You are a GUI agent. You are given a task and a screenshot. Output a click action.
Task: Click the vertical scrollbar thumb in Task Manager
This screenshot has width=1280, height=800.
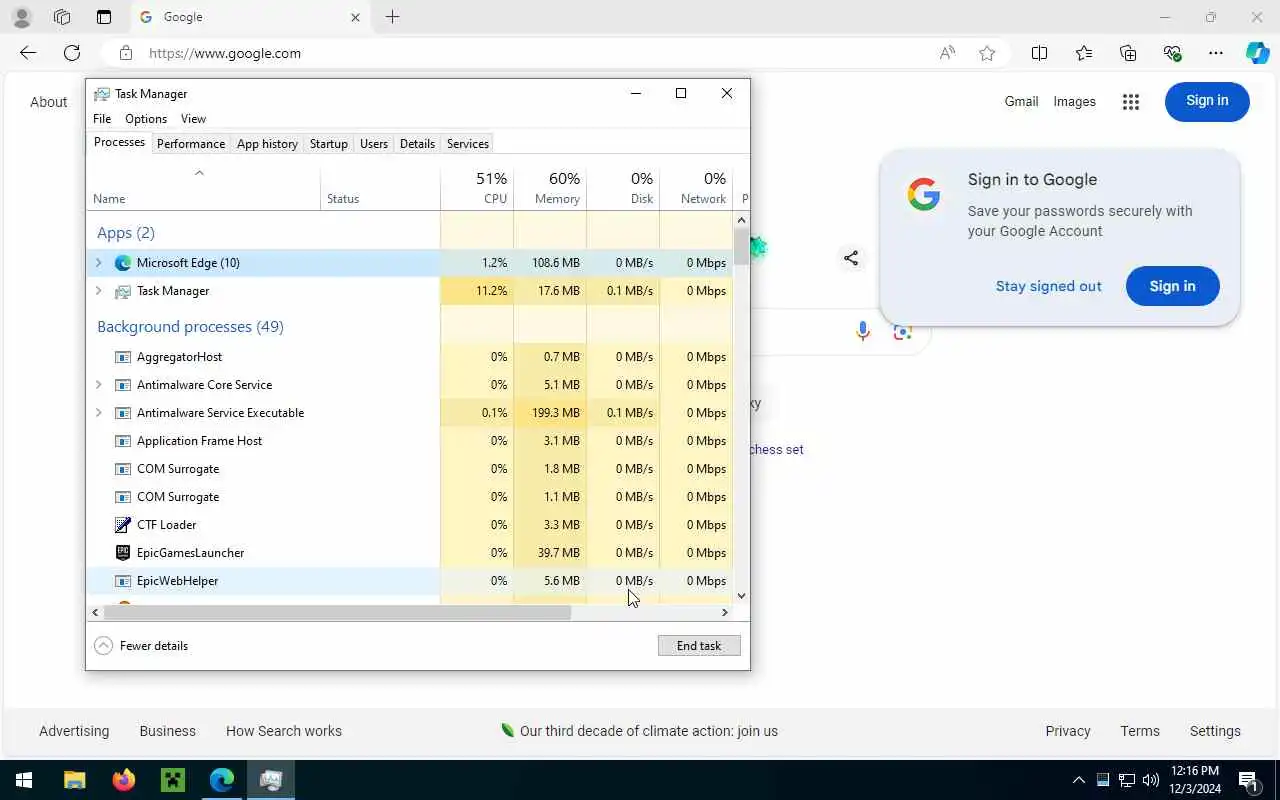[x=741, y=246]
